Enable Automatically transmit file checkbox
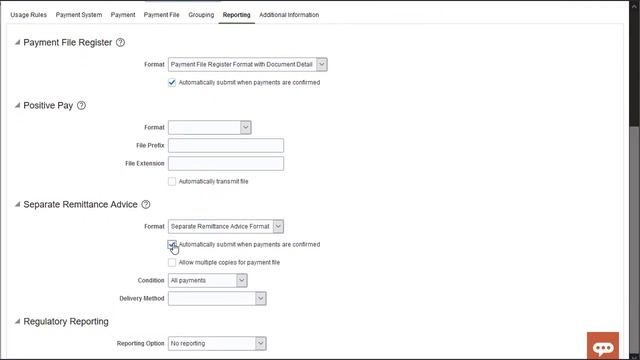This screenshot has height=360, width=640. (x=172, y=181)
